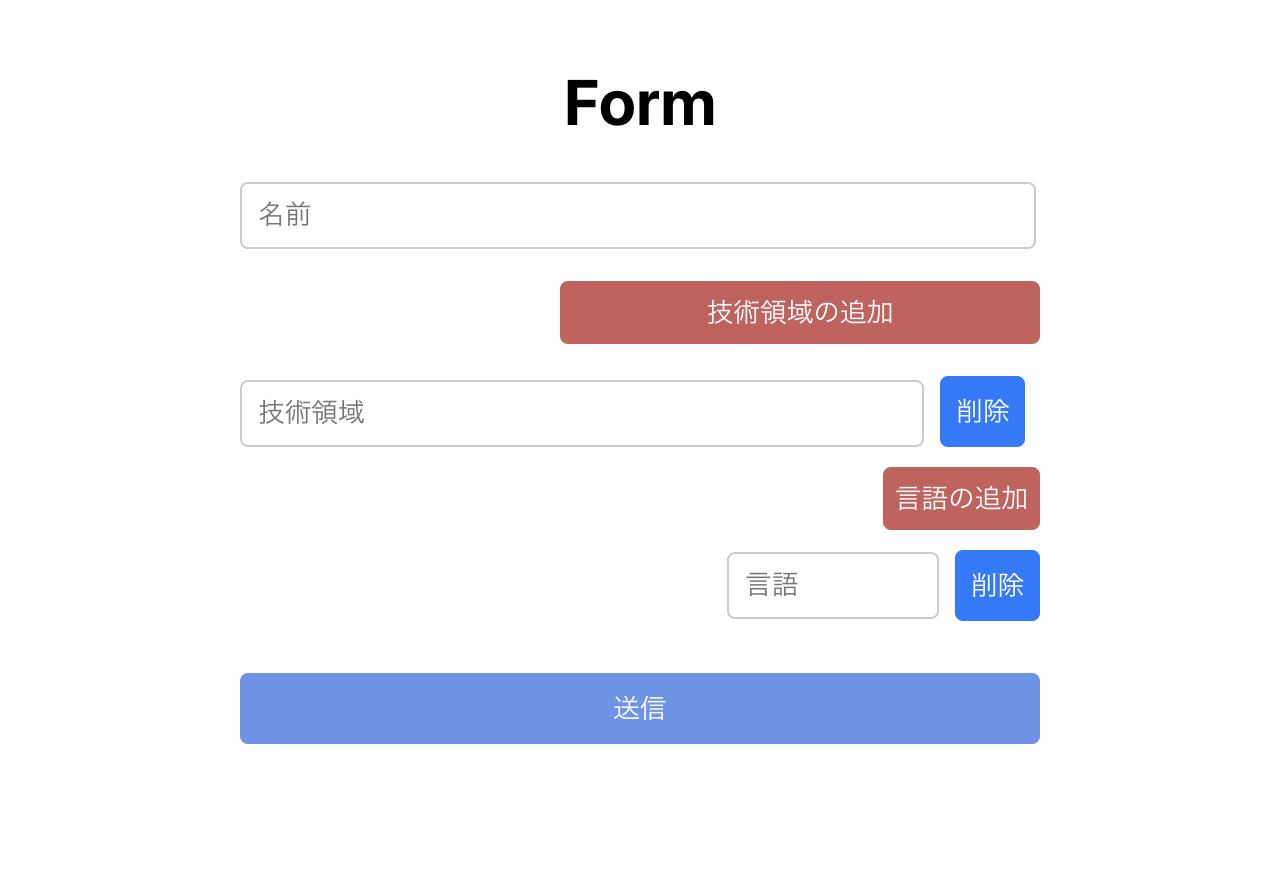Screen dimensions: 1280x896
Task: Place cursor in the name textbox
Action: click(x=637, y=215)
